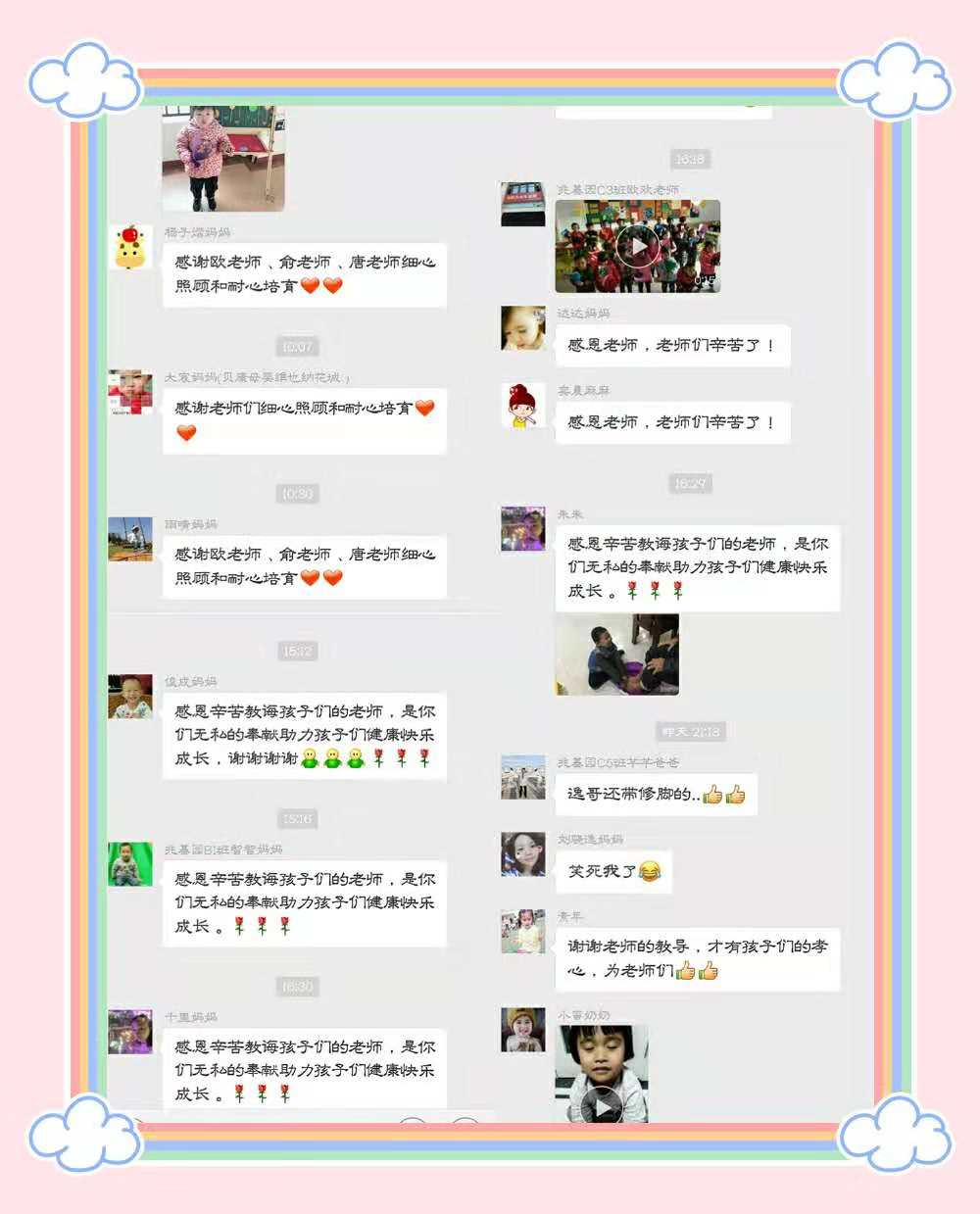
Task: Select message starting '谢谢老师的教导'
Action: click(x=698, y=958)
